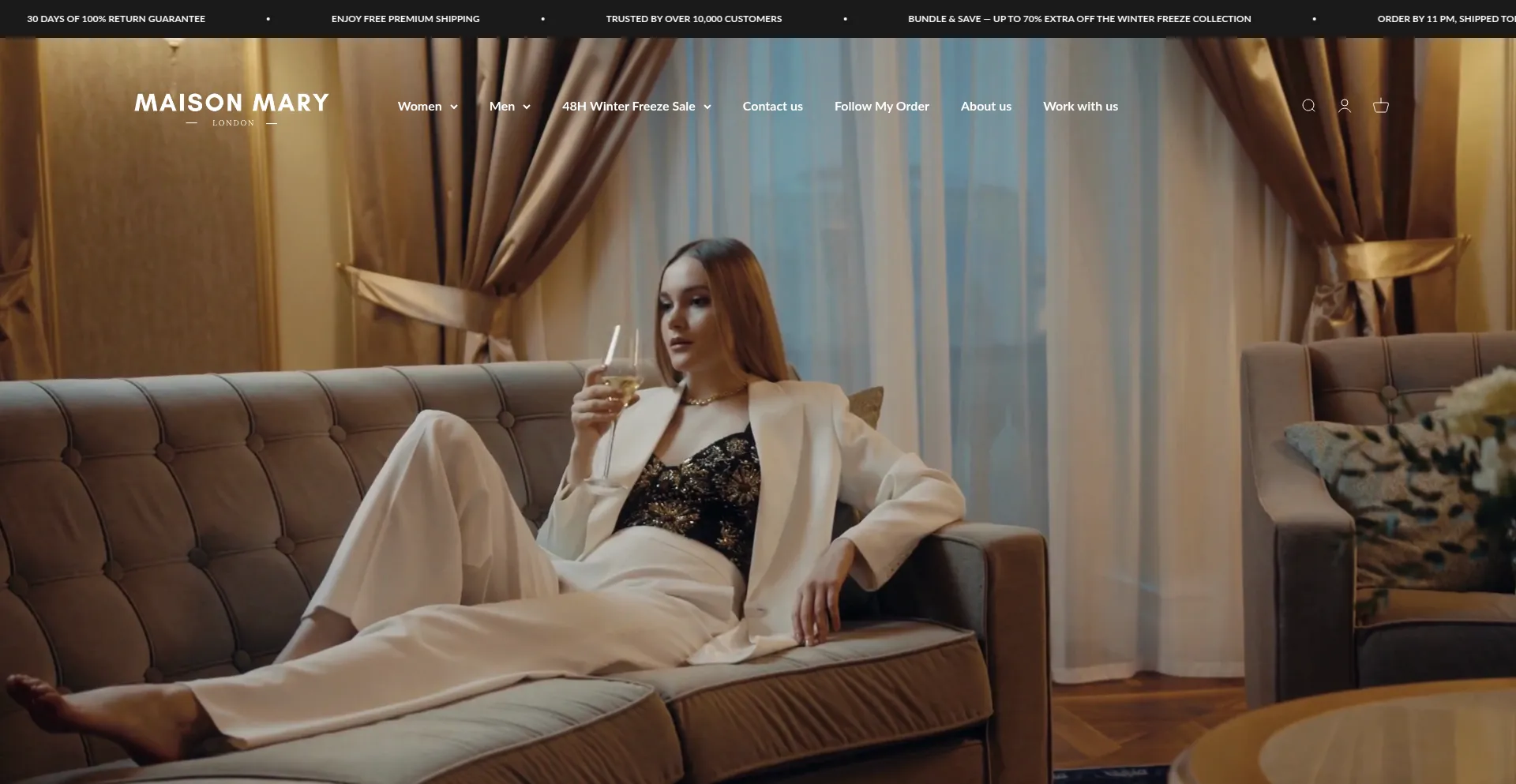This screenshot has height=784, width=1516.
Task: Click the 'Order by 11 PM' announcement text
Action: [x=1447, y=19]
